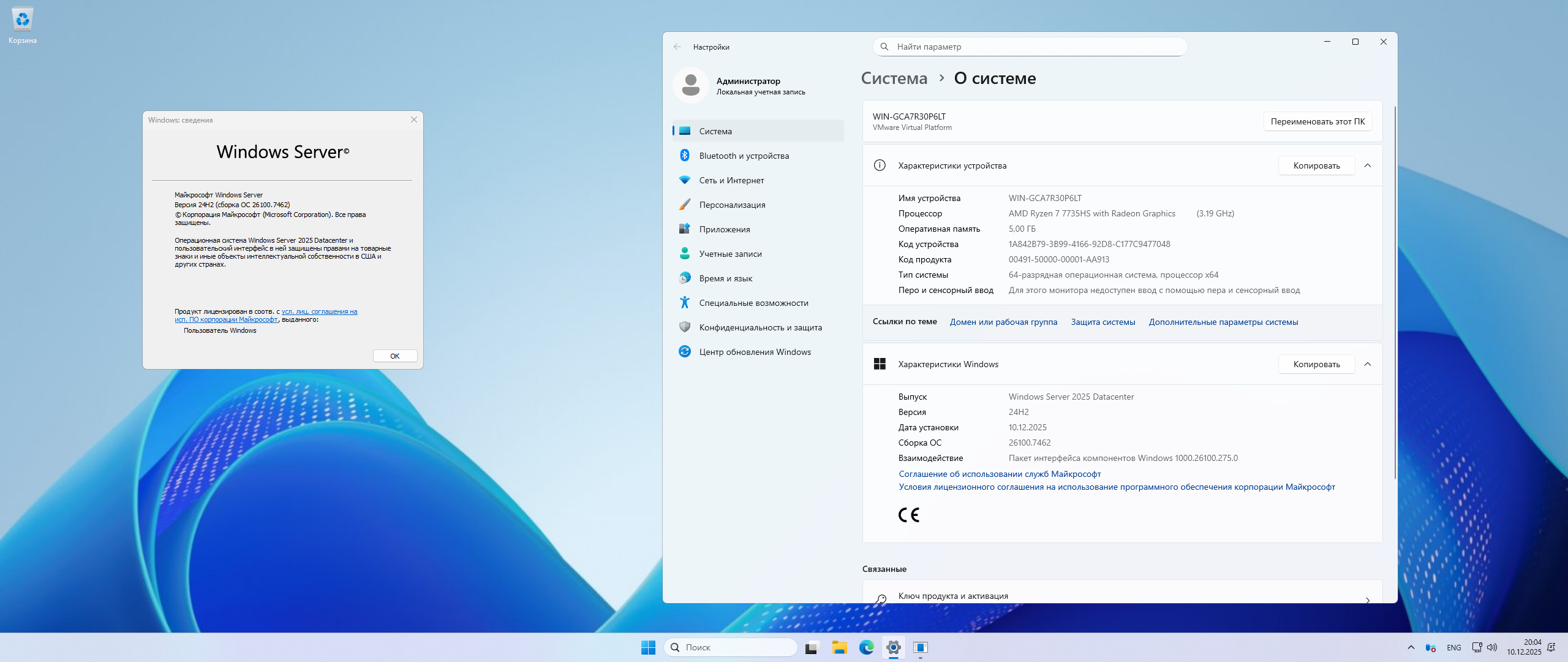This screenshot has height=662, width=1568.
Task: Click the Специальные возможности accessibility icon
Action: (x=685, y=303)
